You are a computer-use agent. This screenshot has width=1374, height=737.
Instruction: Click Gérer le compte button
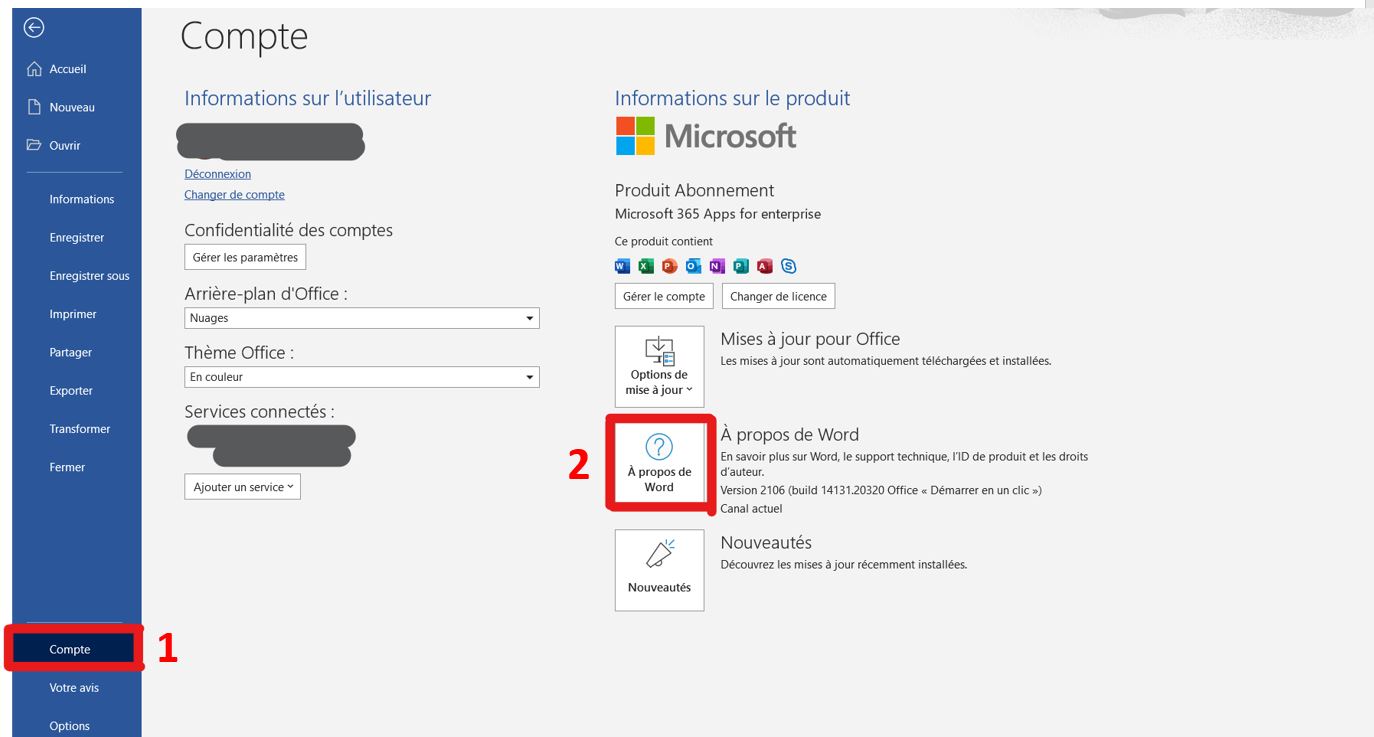click(664, 296)
